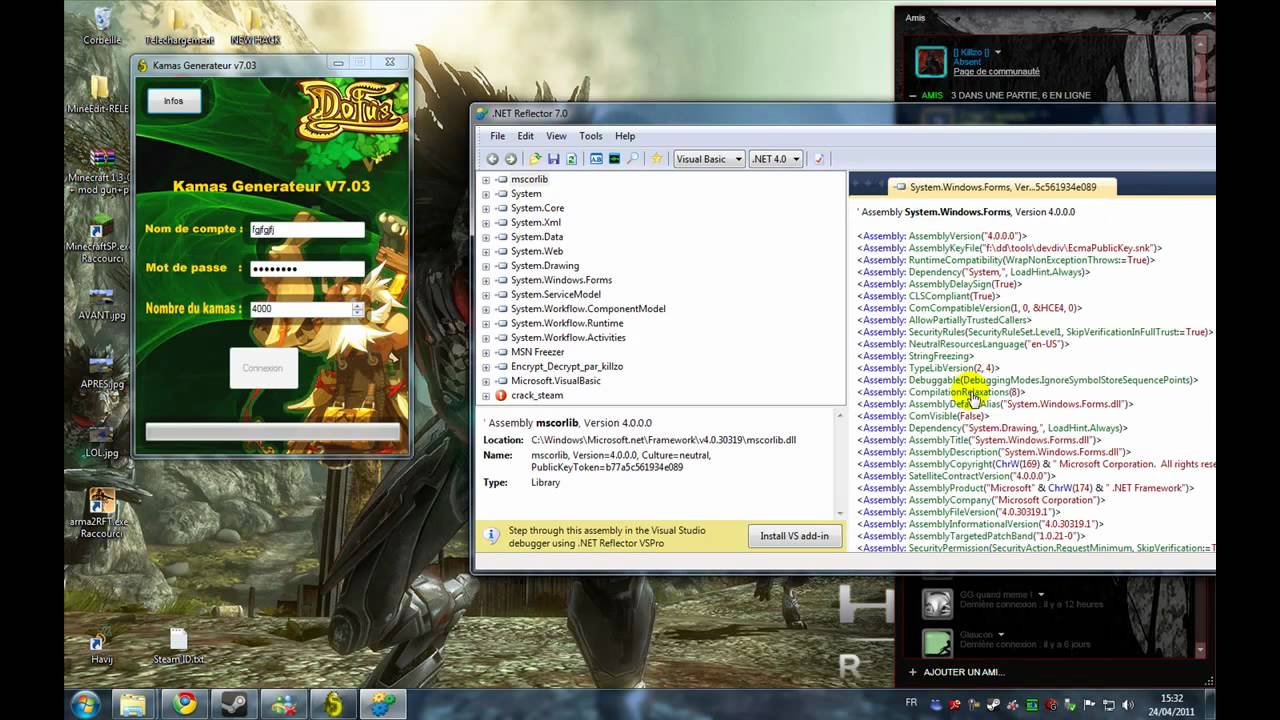1280x720 pixels.
Task: Go forward in .NET Reflector navigation
Action: 511,159
